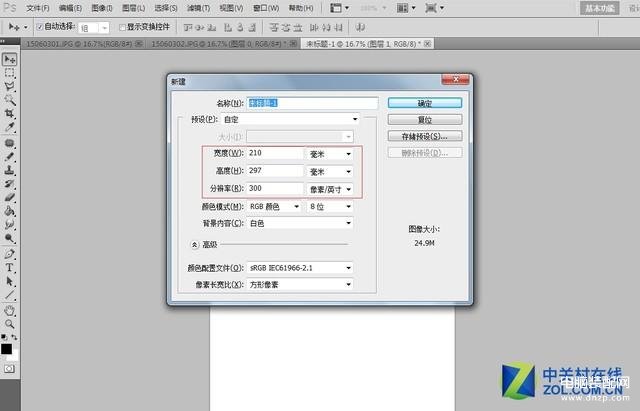Open the 视图(V) menu

(231, 8)
